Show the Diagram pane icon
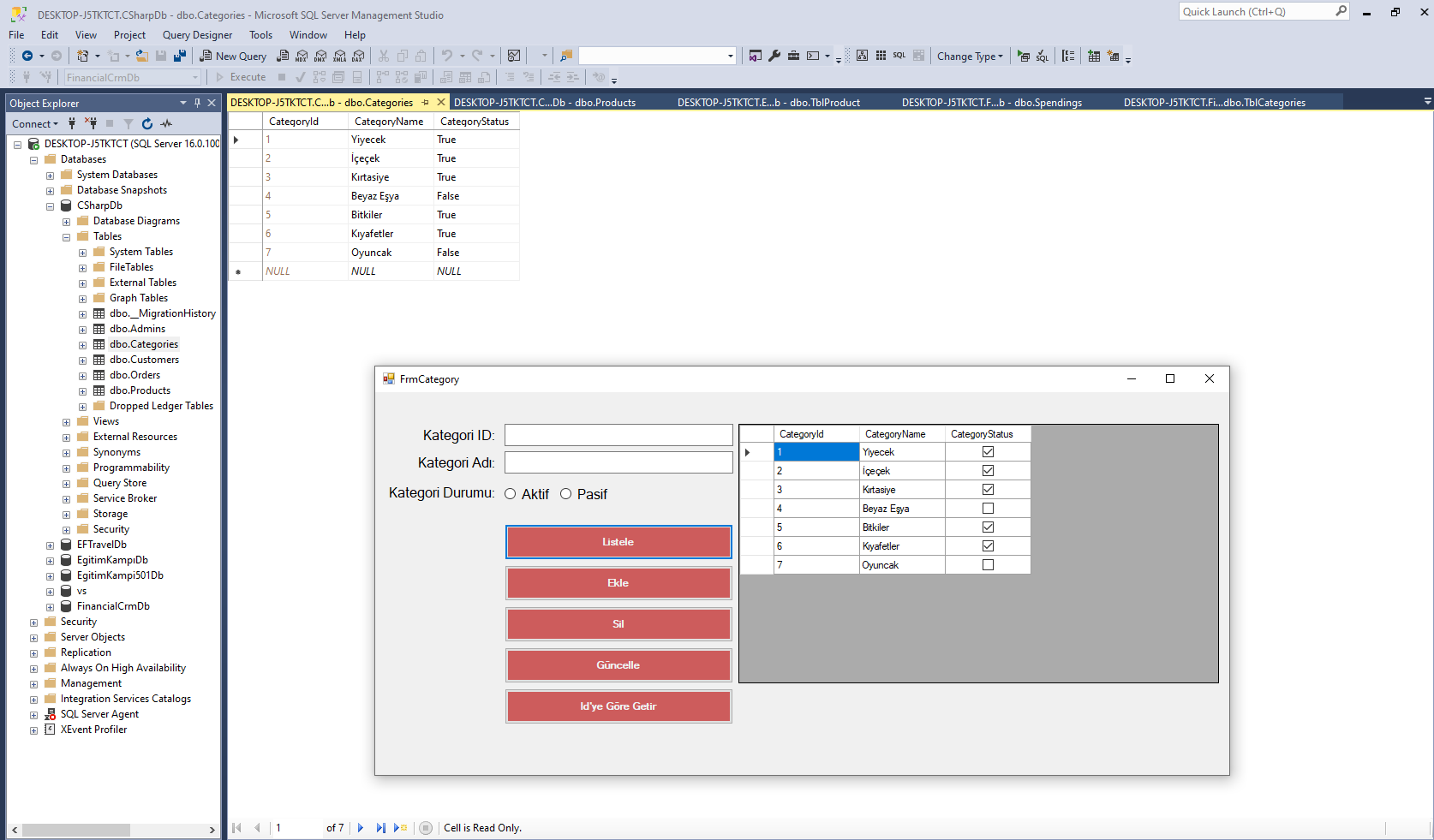This screenshot has height=840, width=1434. [863, 56]
